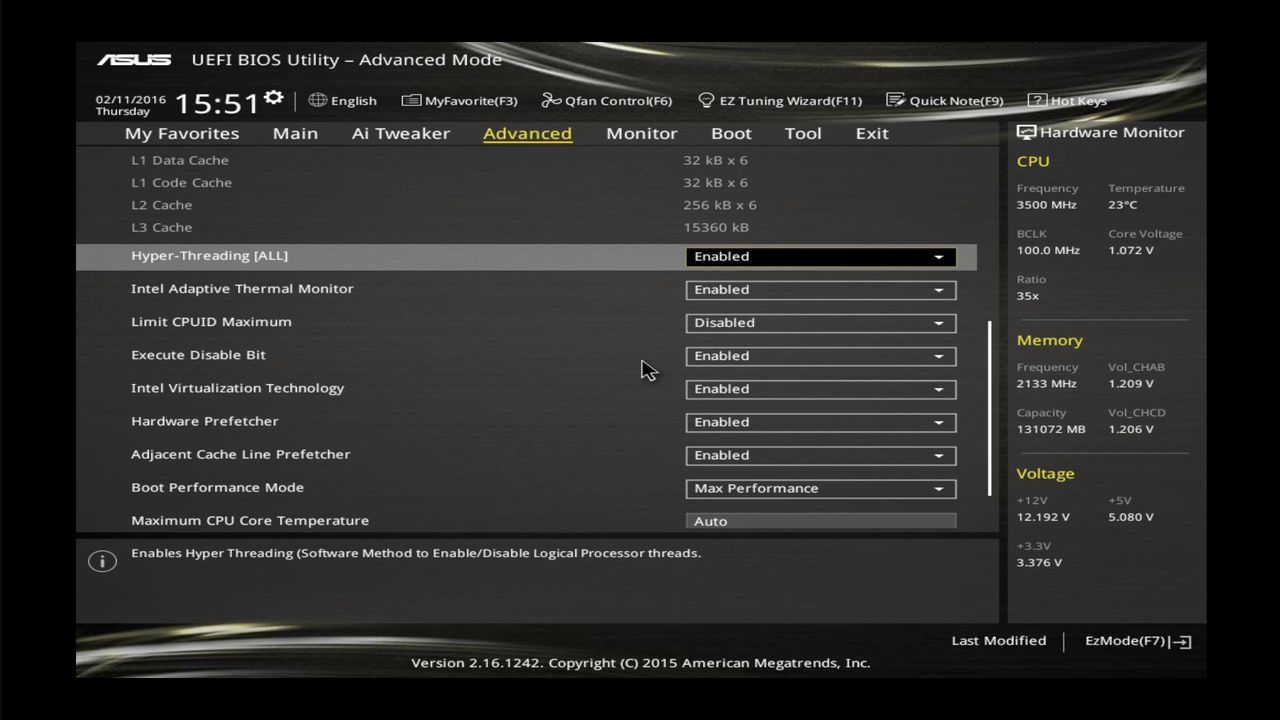
Task: Go to the Exit tab
Action: [x=872, y=134]
